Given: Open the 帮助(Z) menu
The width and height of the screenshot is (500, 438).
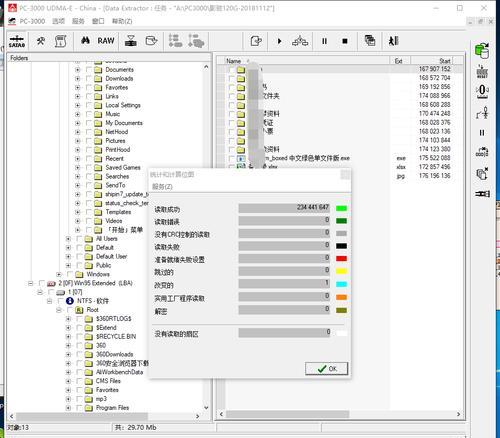Looking at the screenshot, I should coord(122,21).
